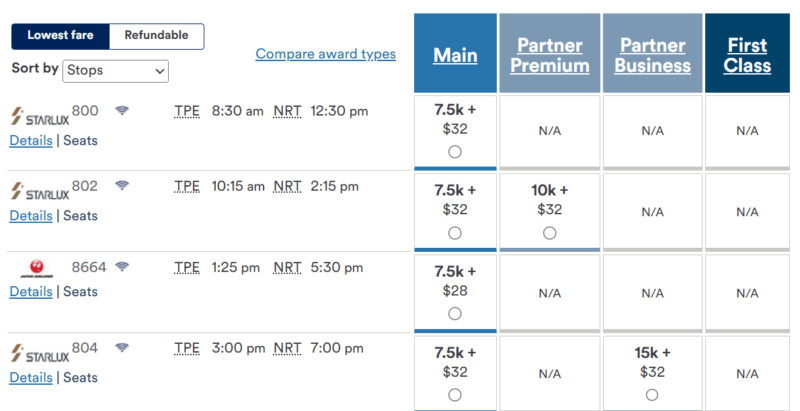Select the Lowest fare option

click(60, 36)
